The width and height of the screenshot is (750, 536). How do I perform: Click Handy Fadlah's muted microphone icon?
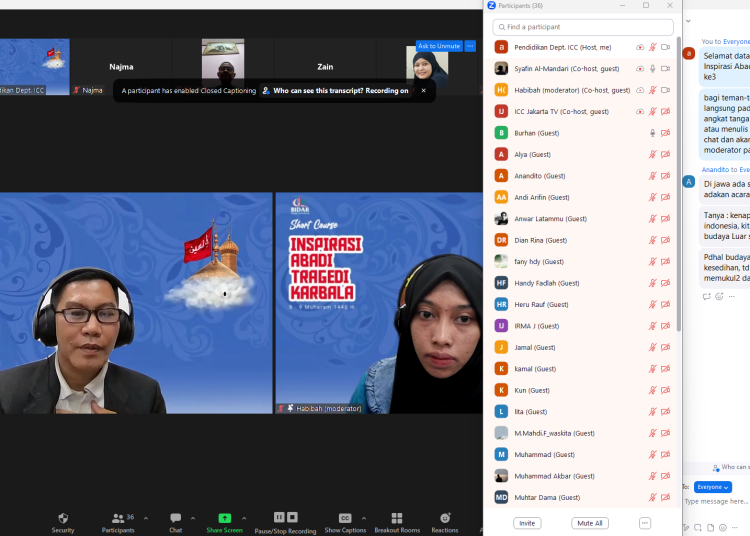[x=652, y=283]
